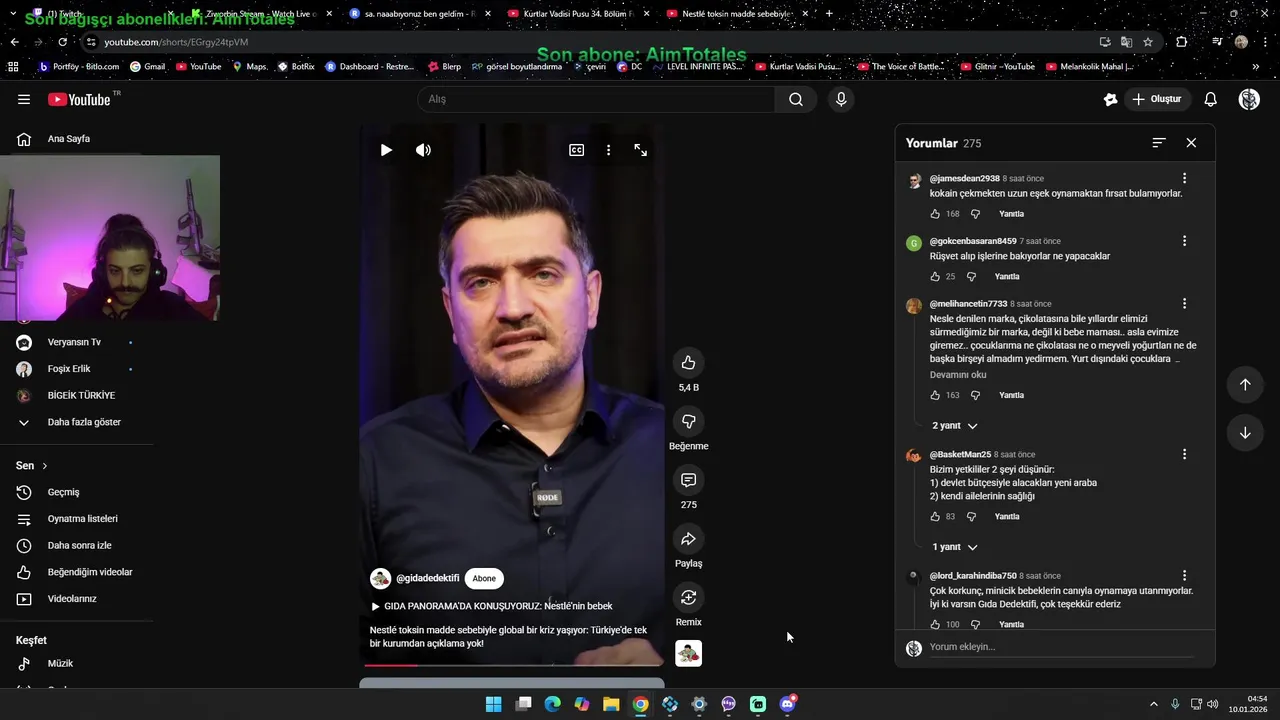Expand melihancetin7733's comment with Devamını oku
The height and width of the screenshot is (720, 1280).
point(958,375)
